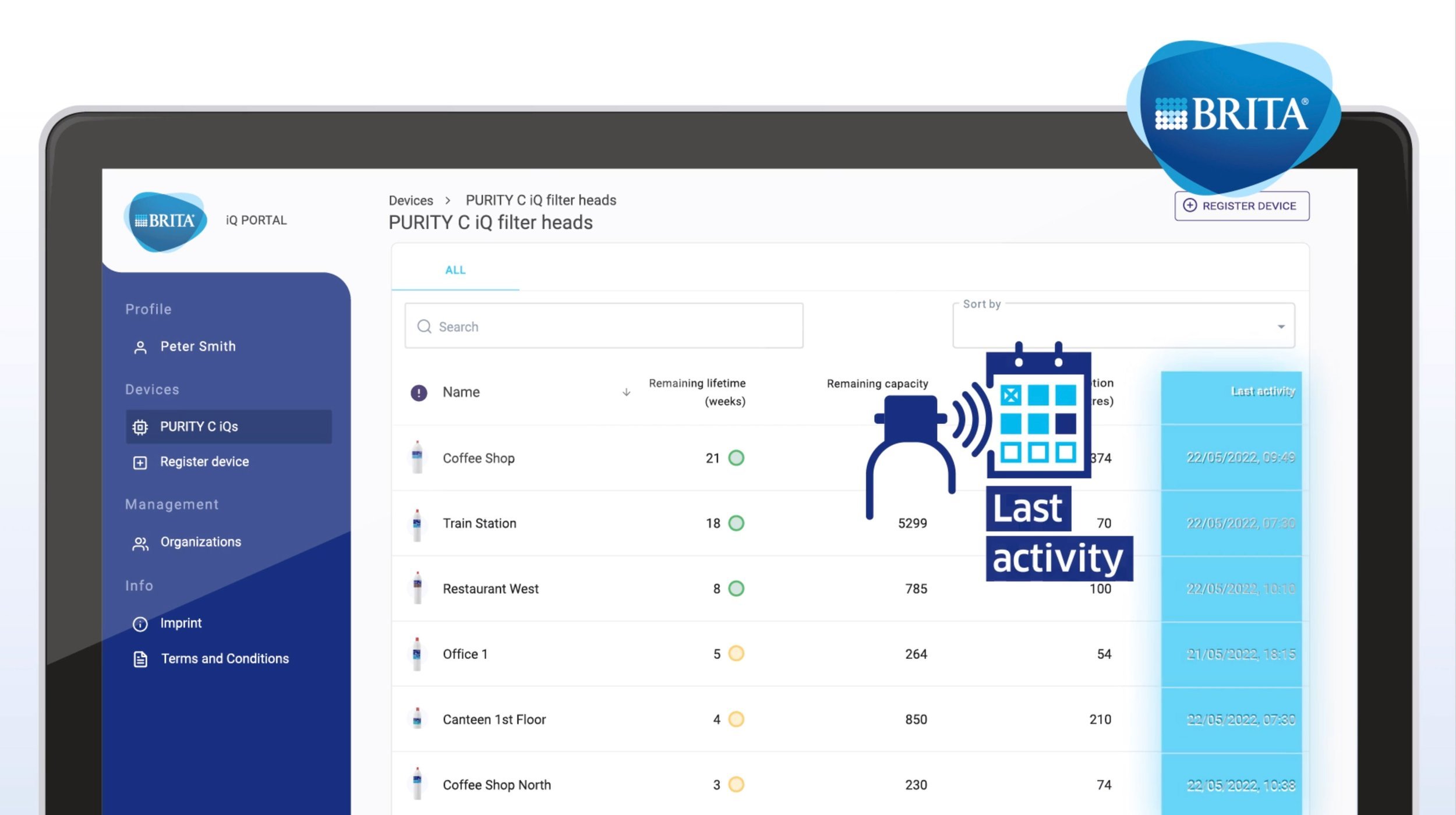Screen dimensions: 1456x815
Task: Click Train Station remaining capacity value 5299
Action: (x=912, y=523)
